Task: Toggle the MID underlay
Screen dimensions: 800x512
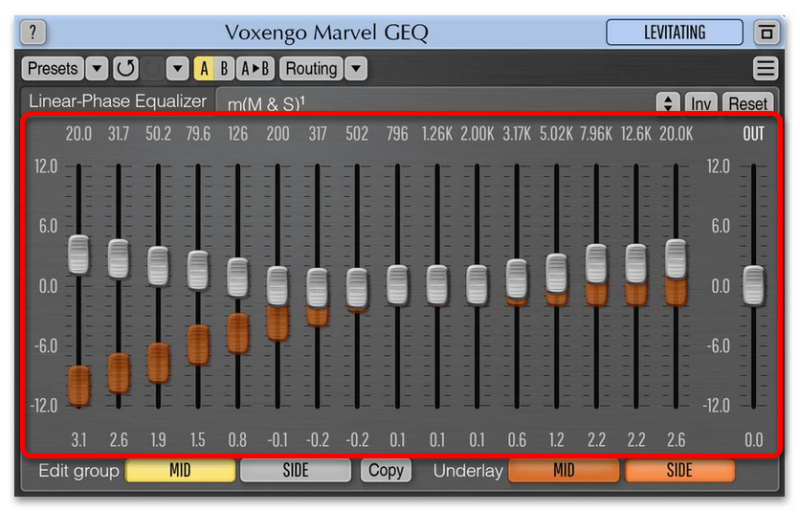Action: click(x=564, y=470)
